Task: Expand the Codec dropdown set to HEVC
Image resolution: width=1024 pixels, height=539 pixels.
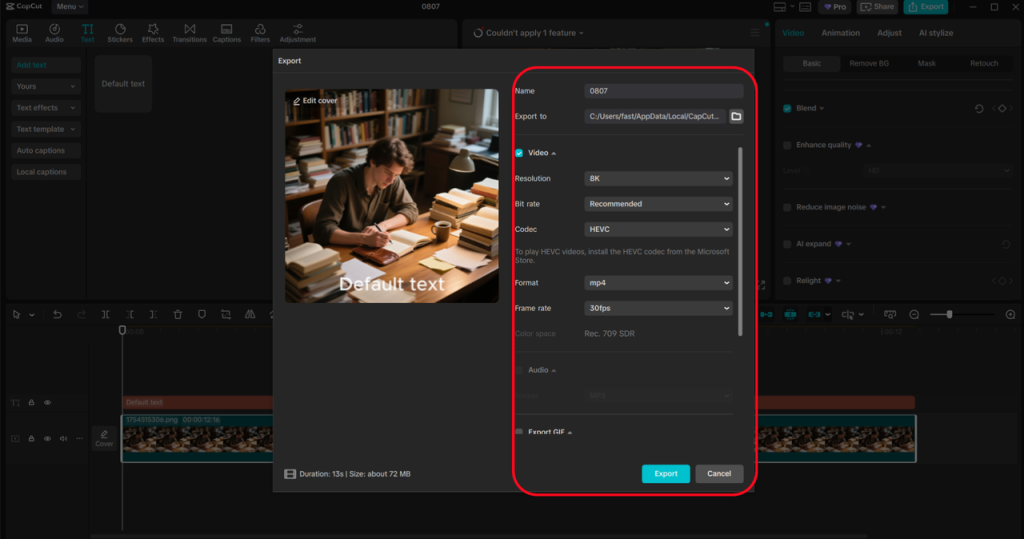Action: [658, 229]
